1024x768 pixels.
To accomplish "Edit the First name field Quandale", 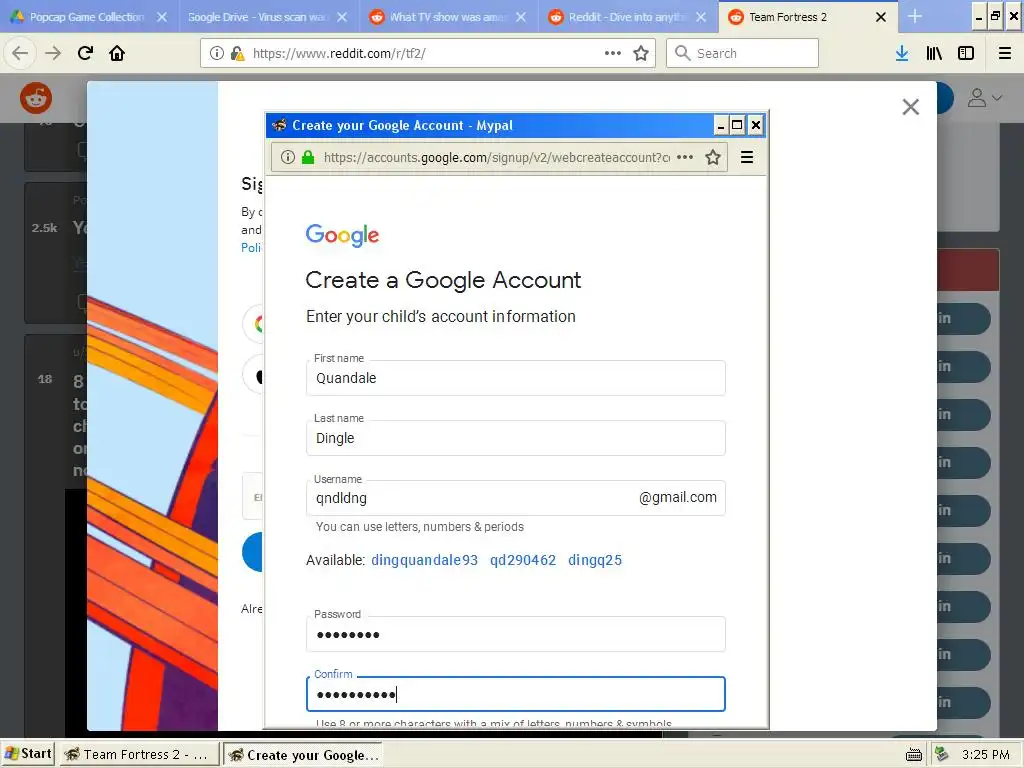I will point(515,378).
